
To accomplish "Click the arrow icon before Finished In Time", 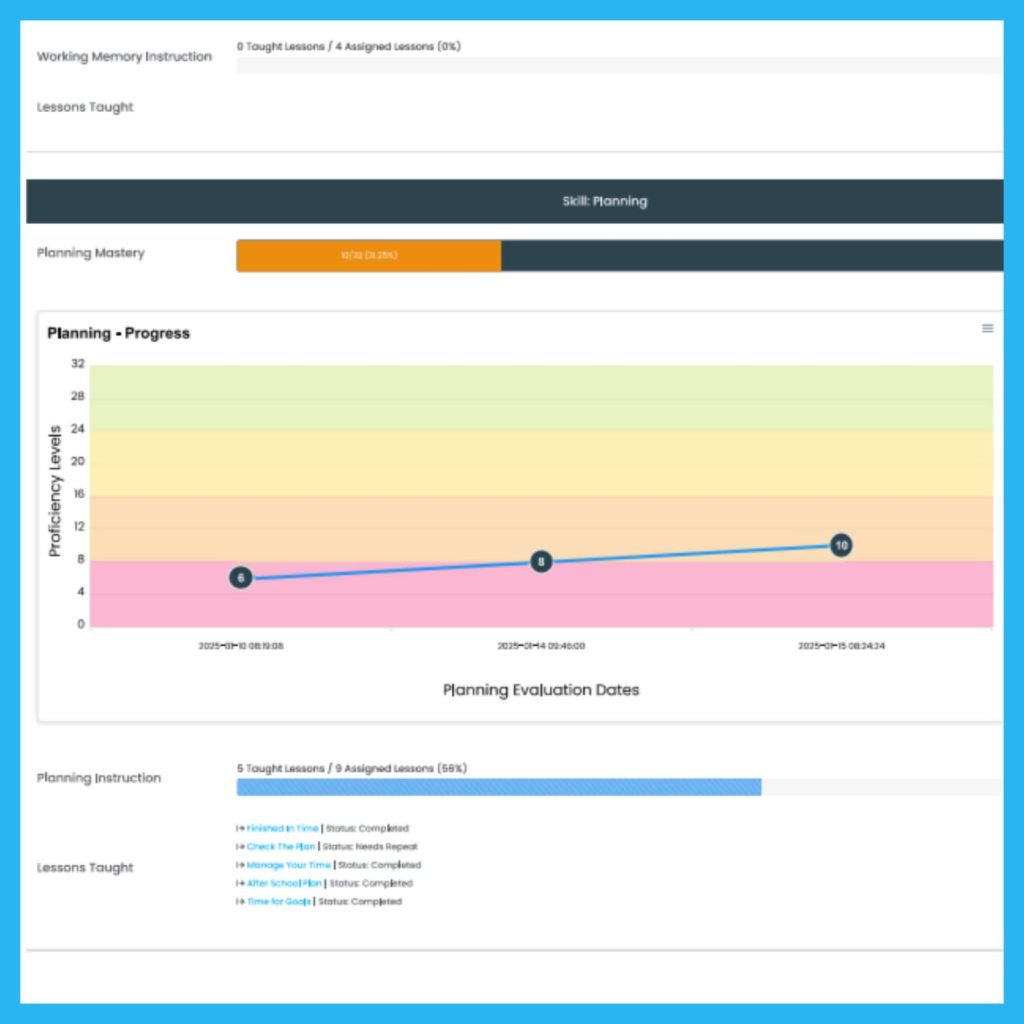I will 240,829.
